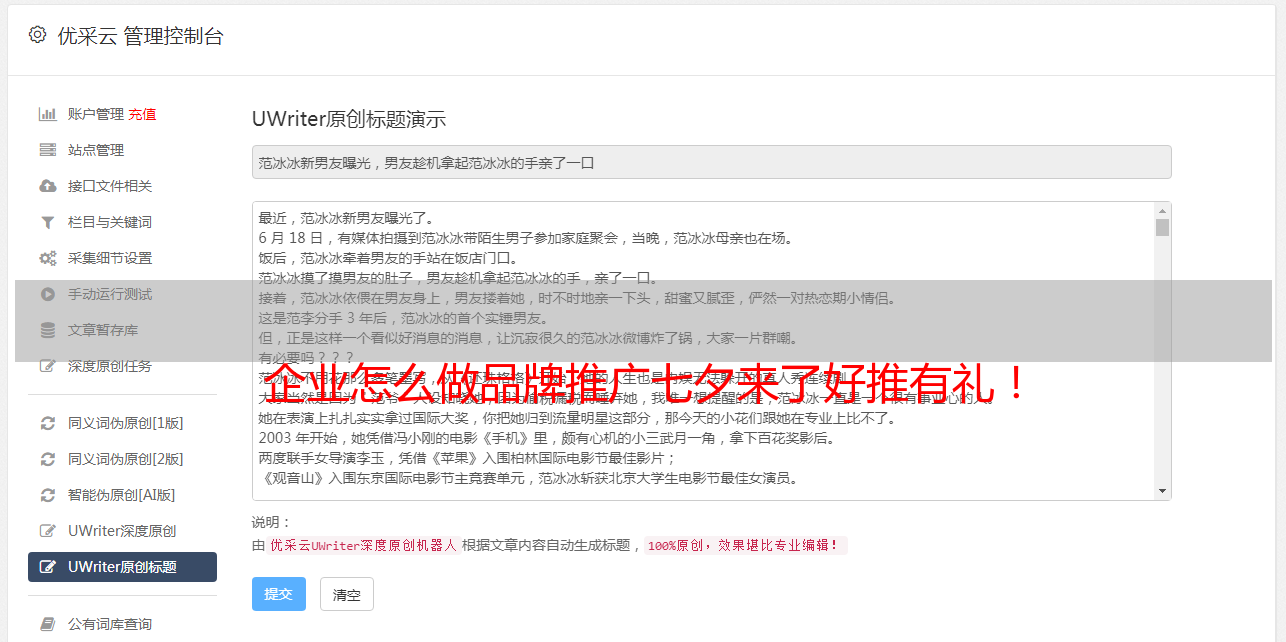Click the text area scrollbar thumb
1286x642 pixels.
click(x=1162, y=227)
